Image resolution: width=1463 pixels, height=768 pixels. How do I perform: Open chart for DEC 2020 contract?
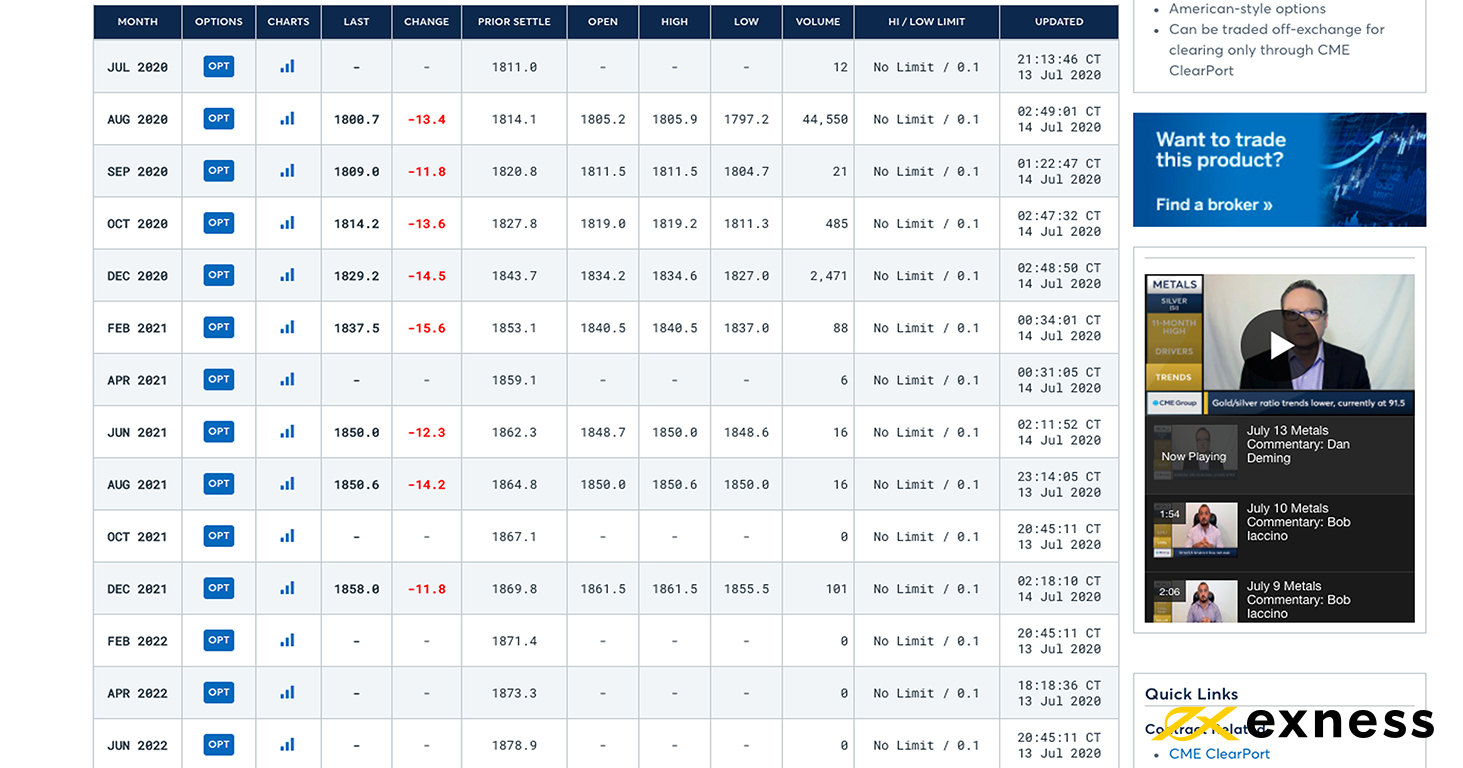coord(288,274)
